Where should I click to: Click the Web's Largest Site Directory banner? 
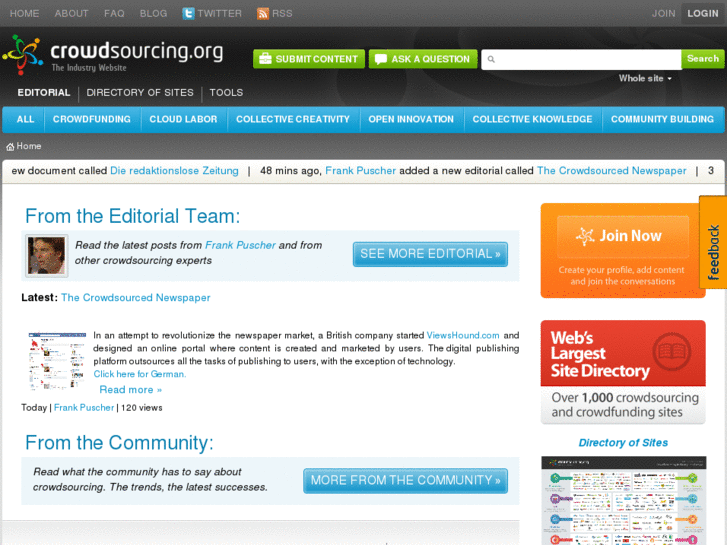coord(623,372)
